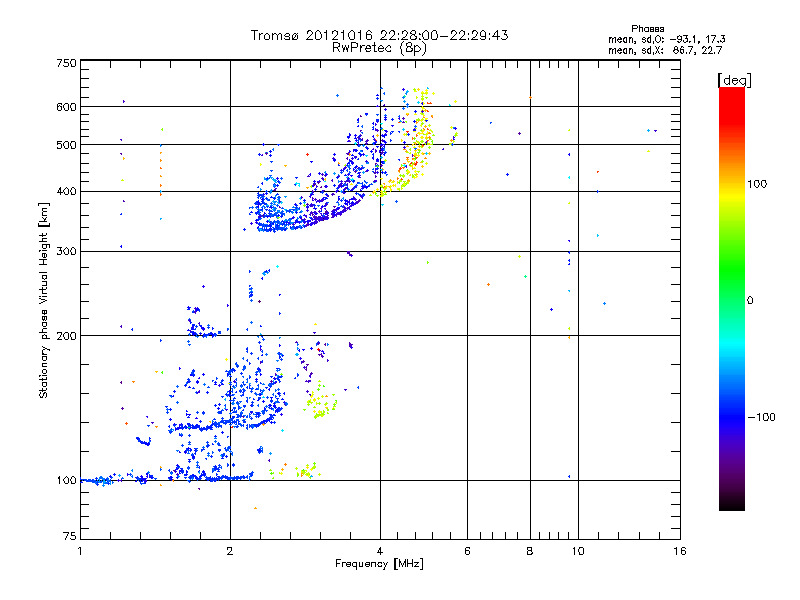800x600 pixels.
Task: Click the 'Frequency [MHz]' axis label
Action: click(379, 564)
